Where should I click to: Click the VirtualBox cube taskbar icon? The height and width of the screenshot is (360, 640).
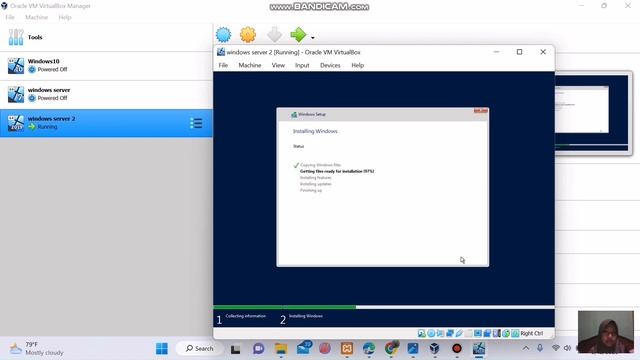click(x=435, y=349)
